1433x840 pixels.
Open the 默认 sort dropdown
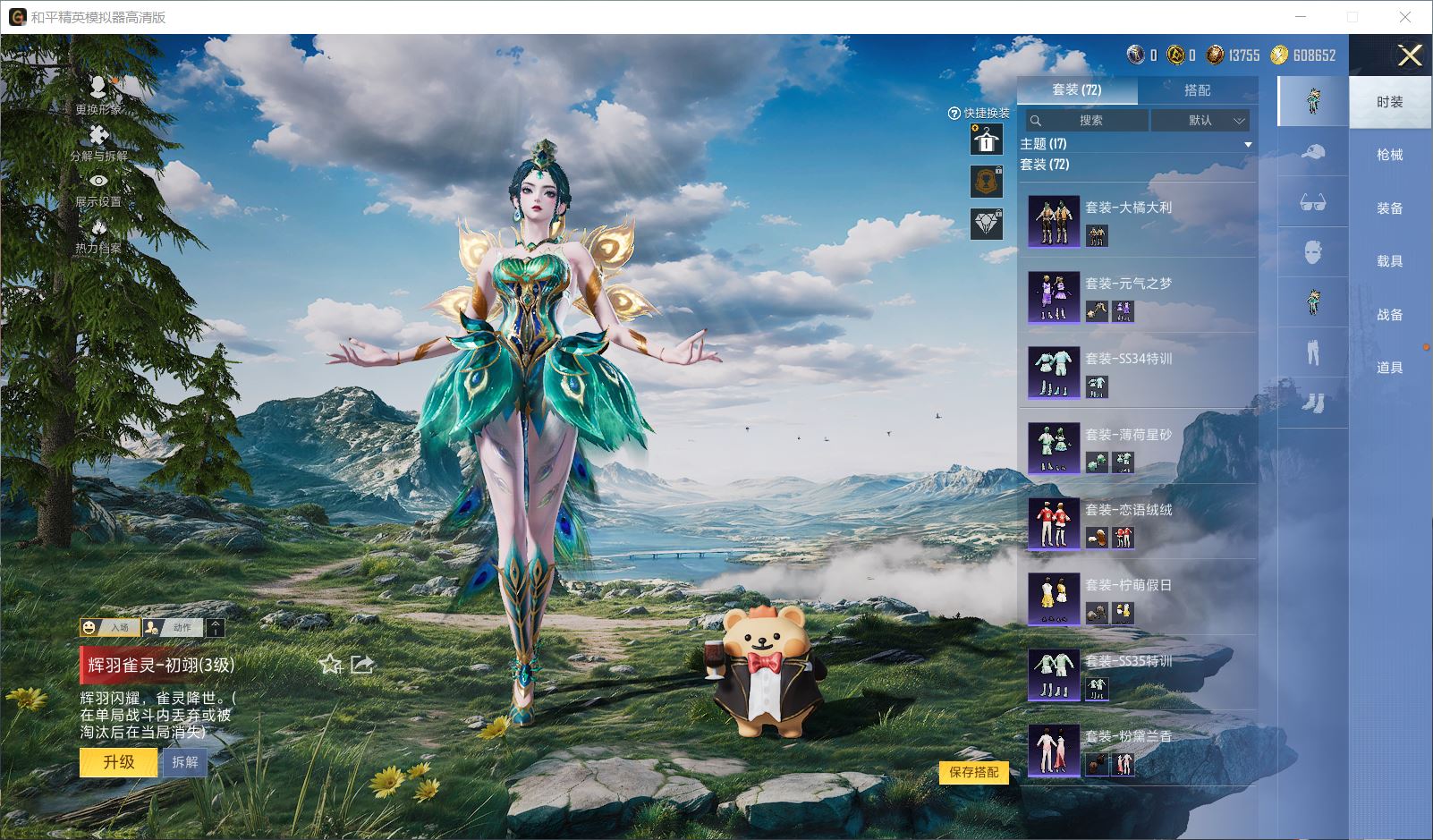tap(1200, 121)
